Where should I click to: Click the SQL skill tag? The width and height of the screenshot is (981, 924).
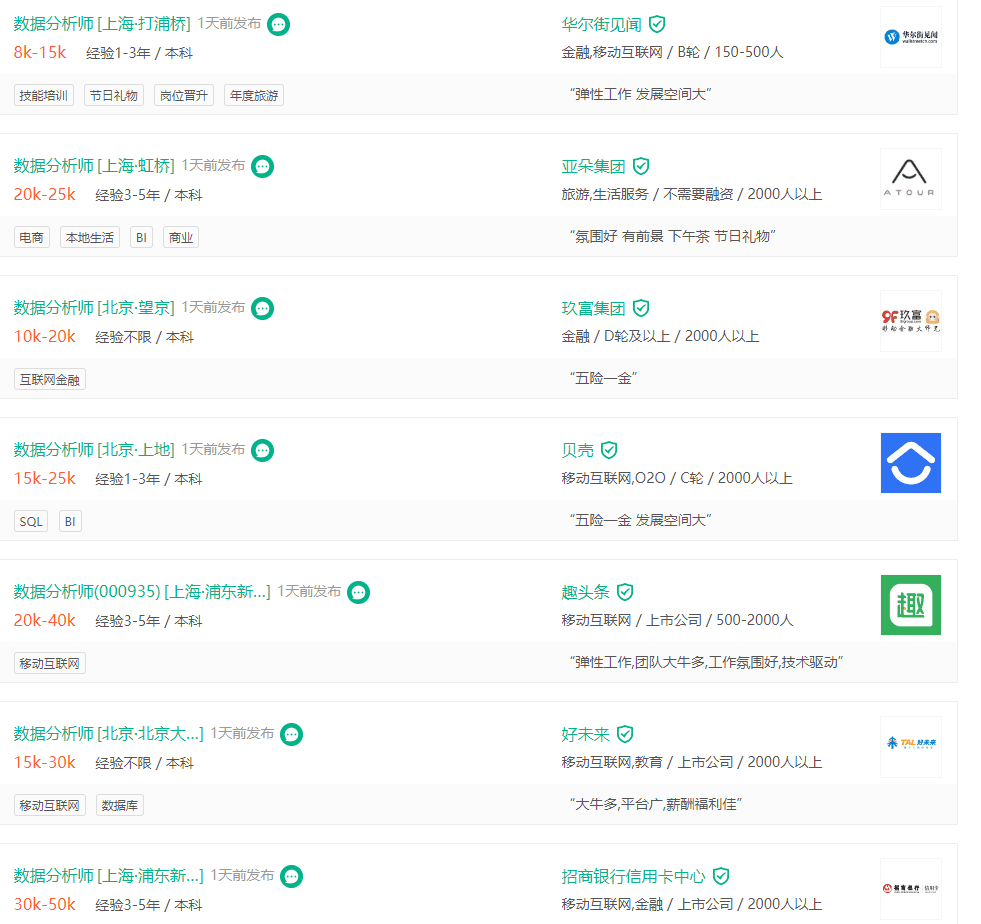(x=31, y=522)
